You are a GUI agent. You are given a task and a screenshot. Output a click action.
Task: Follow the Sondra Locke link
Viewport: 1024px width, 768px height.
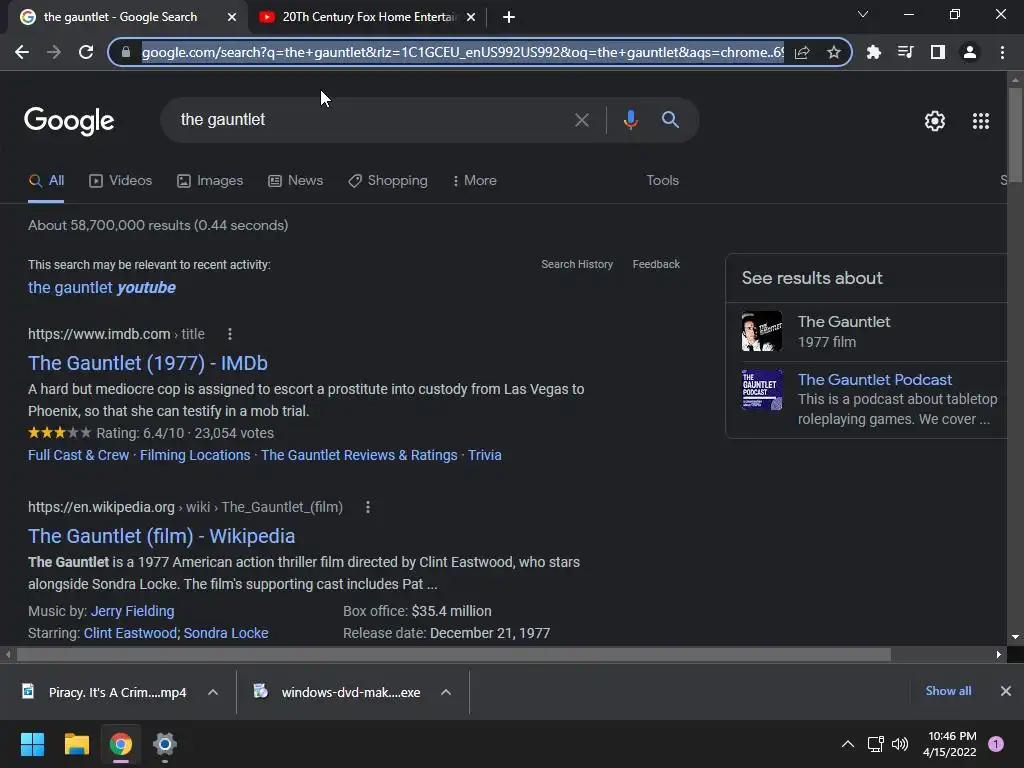point(226,633)
